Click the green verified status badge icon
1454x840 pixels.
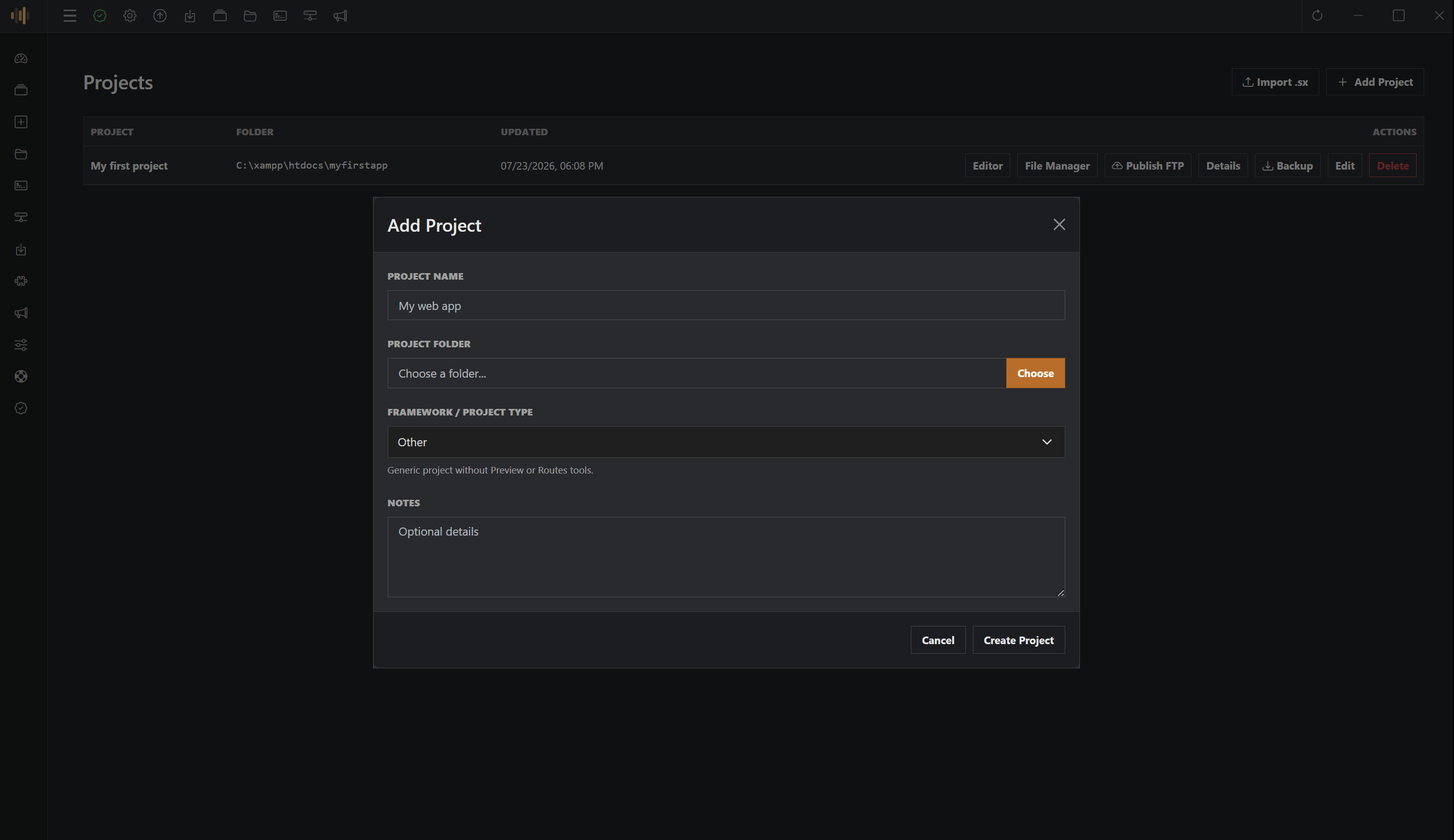100,16
